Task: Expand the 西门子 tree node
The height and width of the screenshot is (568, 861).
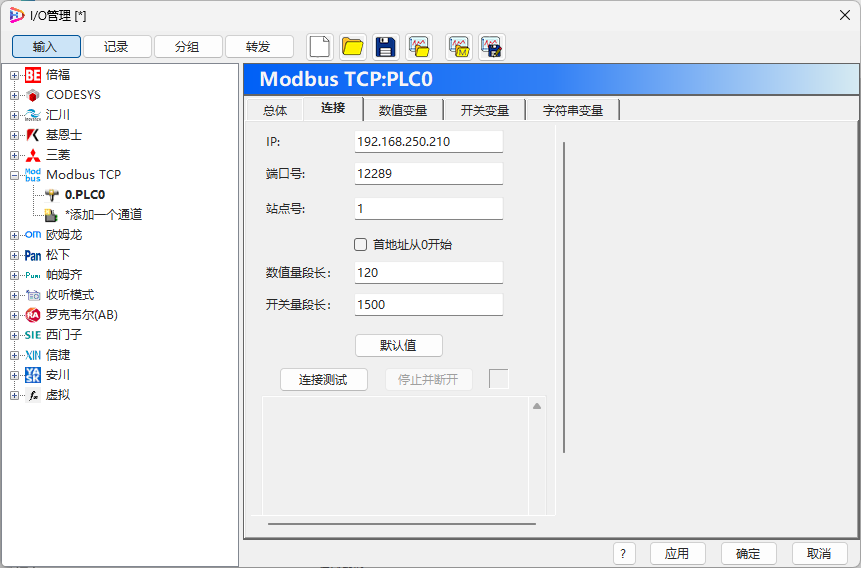Action: click(x=14, y=335)
